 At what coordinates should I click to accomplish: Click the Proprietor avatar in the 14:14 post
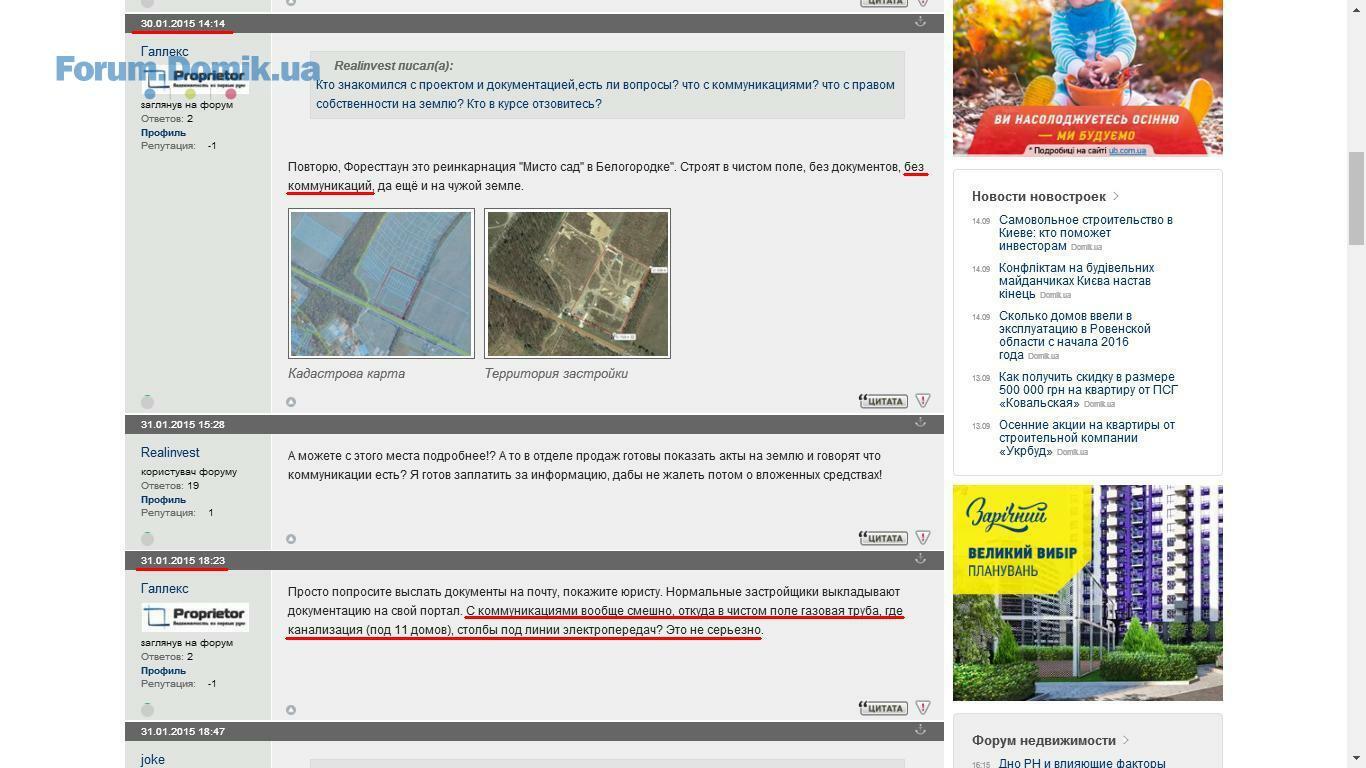(195, 79)
